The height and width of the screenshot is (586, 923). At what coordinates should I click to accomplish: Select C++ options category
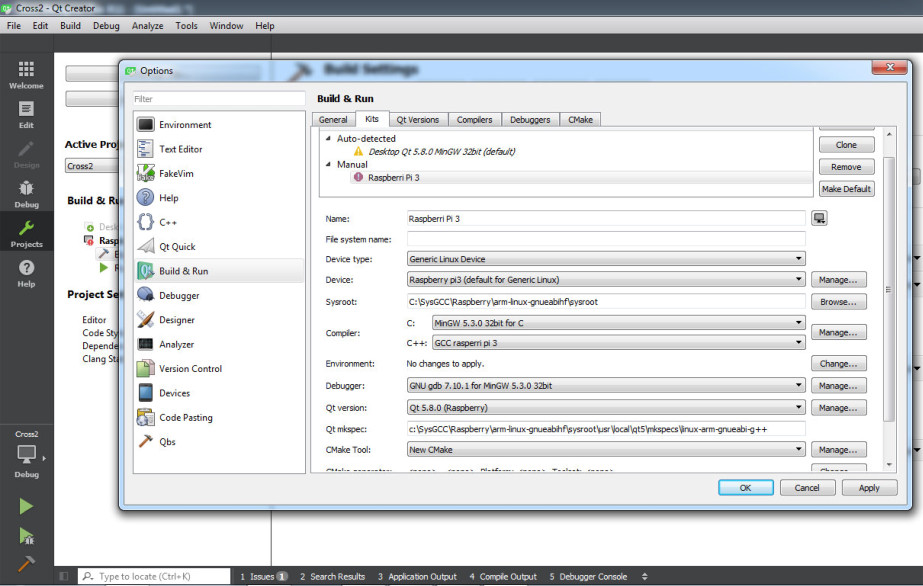pyautogui.click(x=219, y=222)
